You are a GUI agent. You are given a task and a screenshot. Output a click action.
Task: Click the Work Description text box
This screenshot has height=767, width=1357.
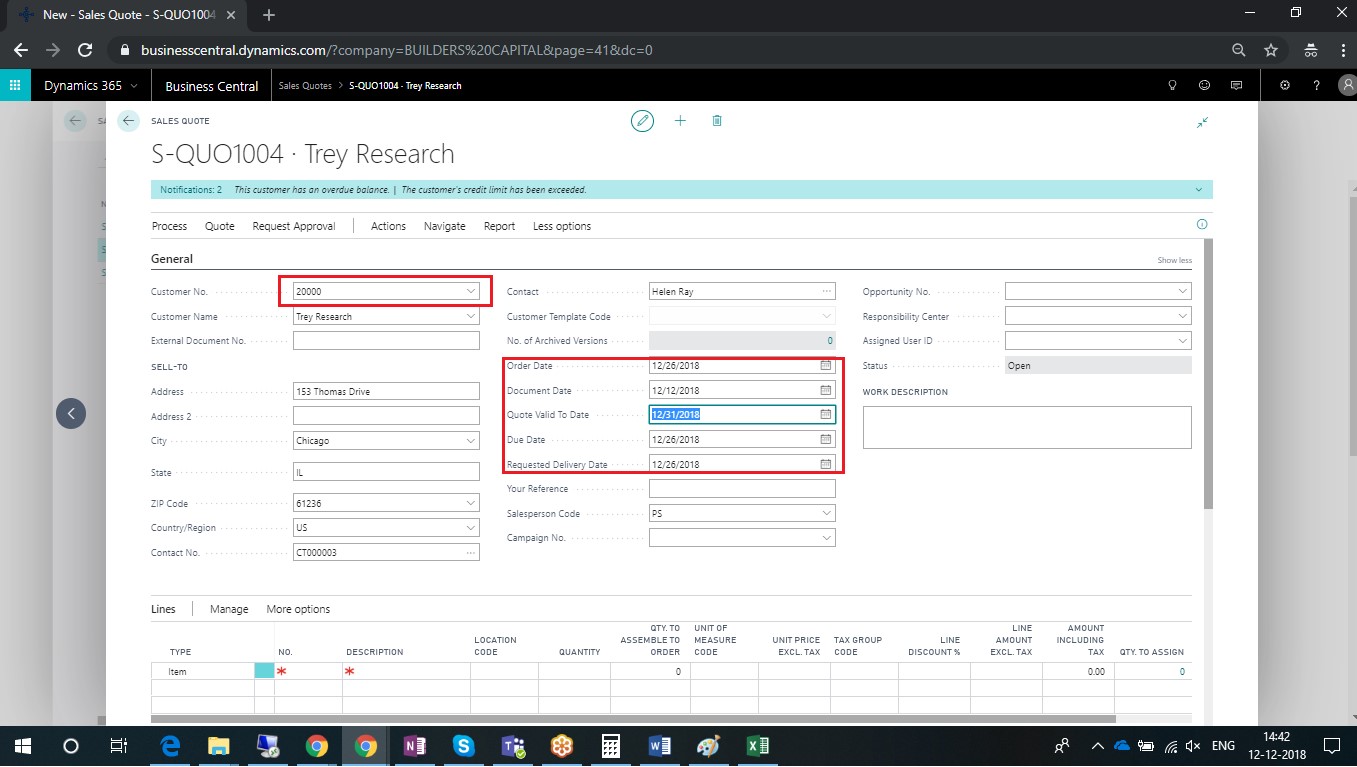pos(1027,427)
